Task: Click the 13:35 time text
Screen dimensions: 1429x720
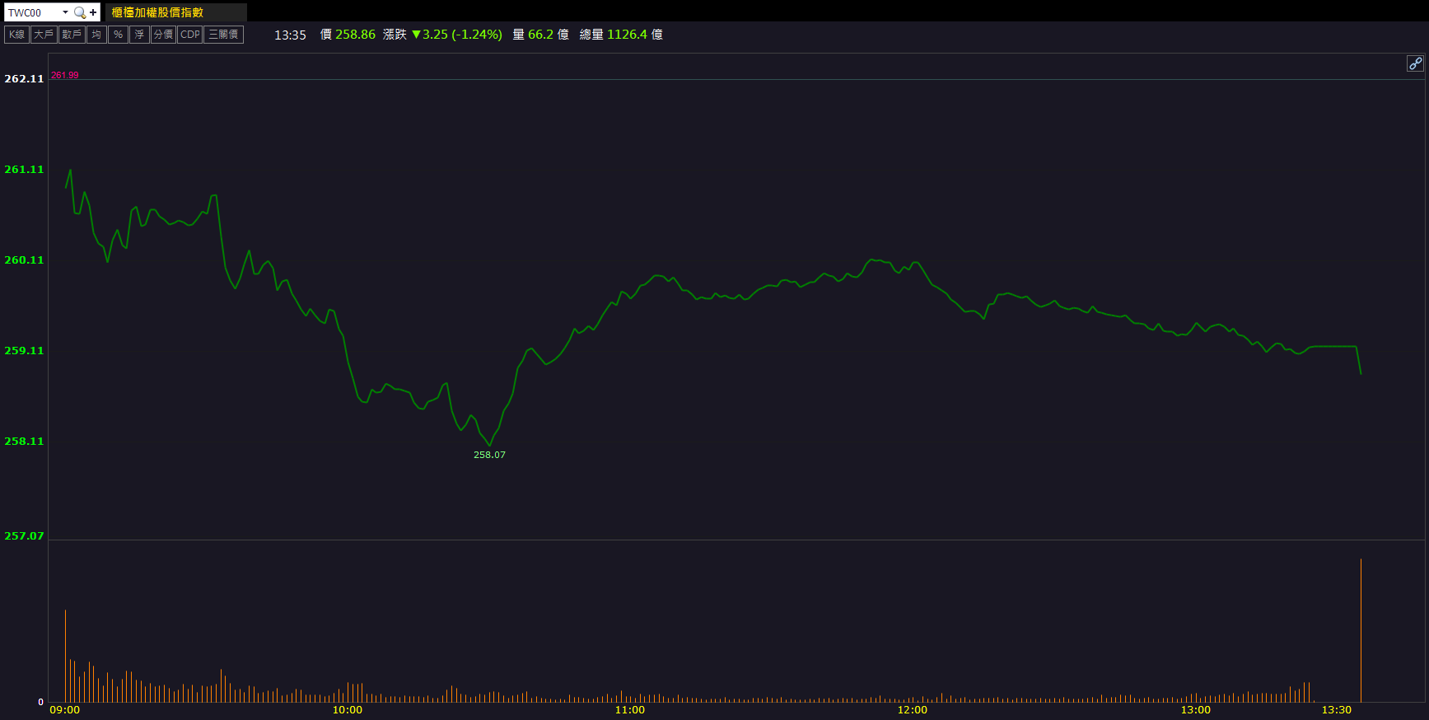Action: (x=290, y=35)
